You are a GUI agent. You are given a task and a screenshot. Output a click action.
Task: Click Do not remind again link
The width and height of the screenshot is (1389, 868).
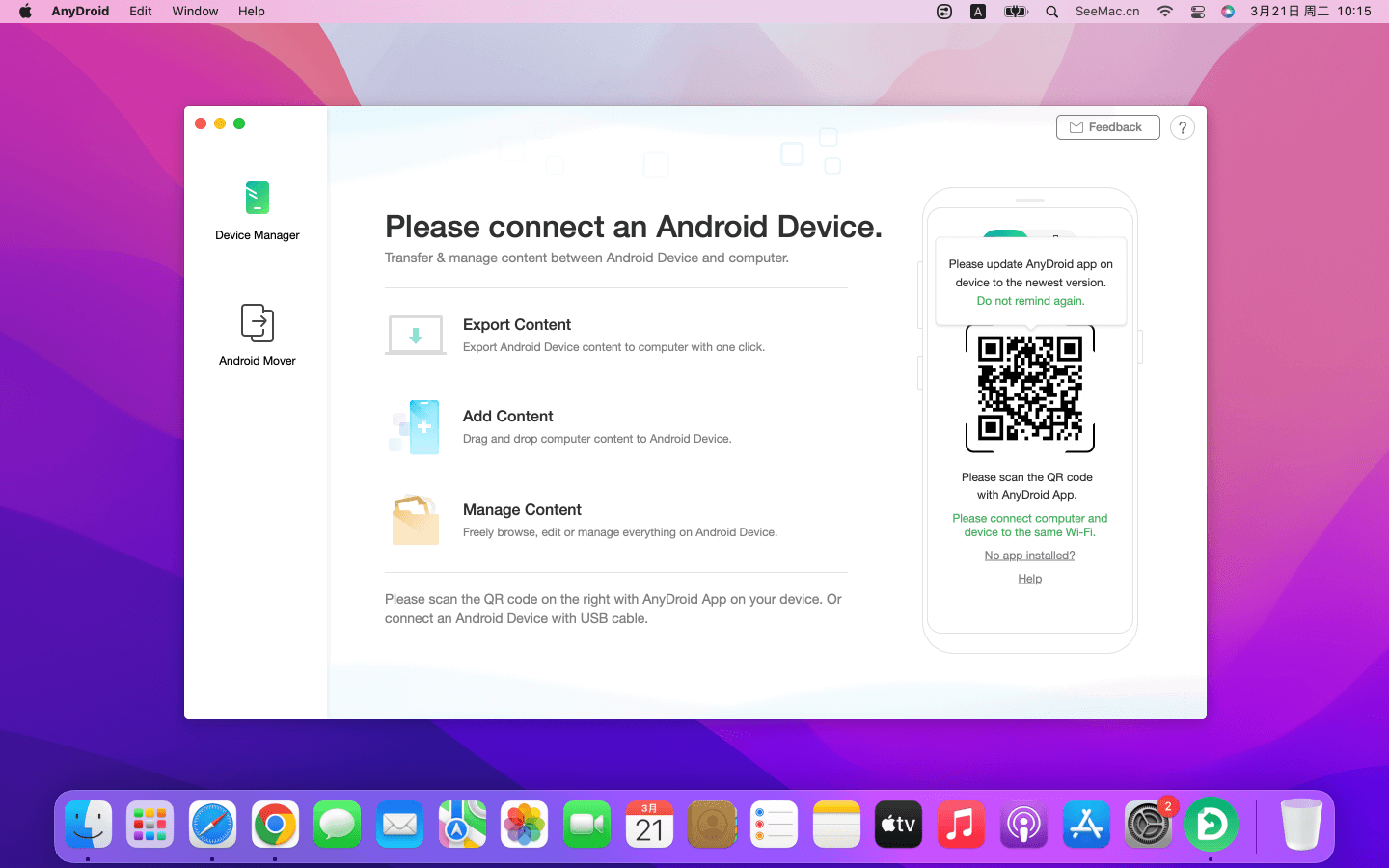tap(1030, 301)
